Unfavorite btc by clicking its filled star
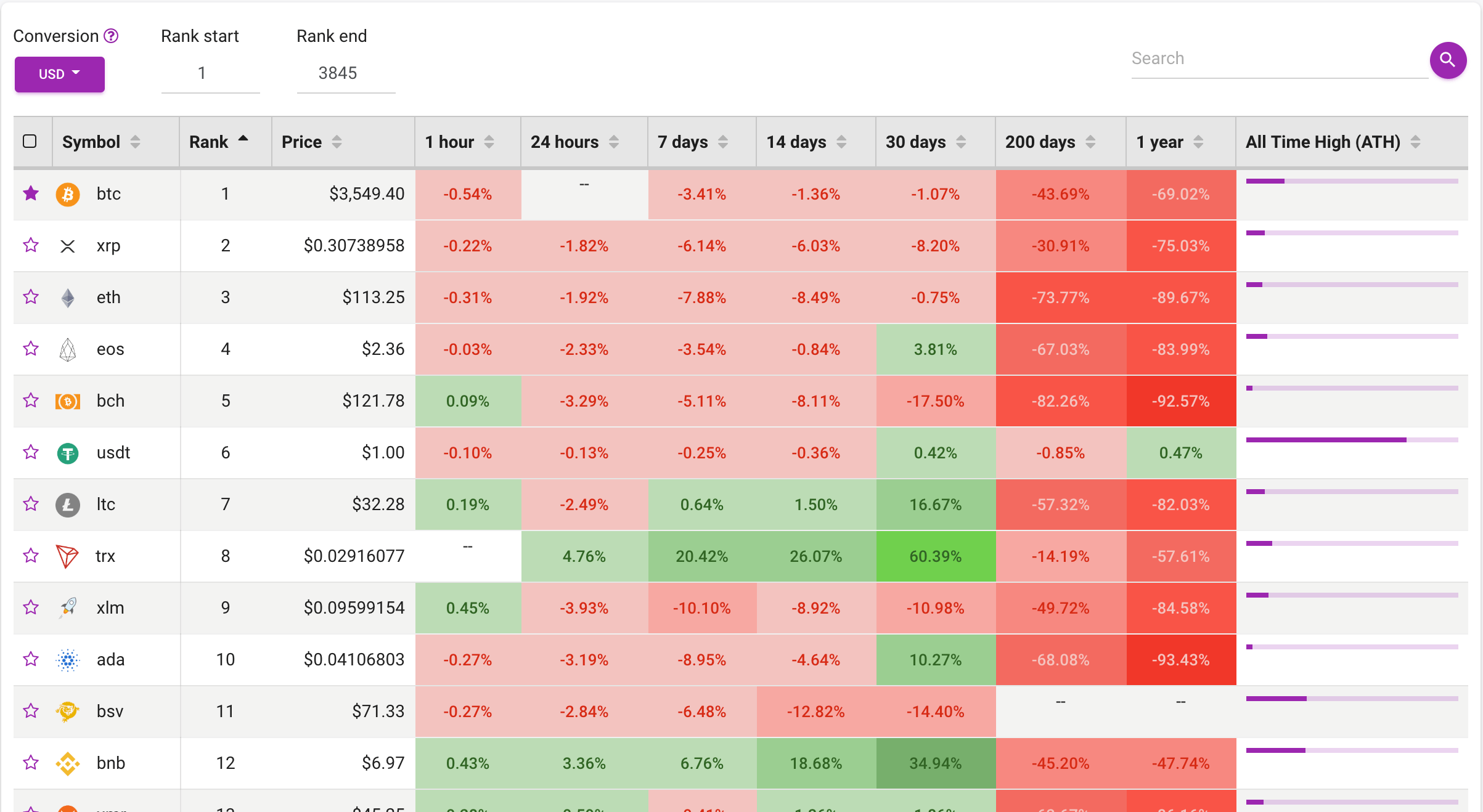 (30, 194)
